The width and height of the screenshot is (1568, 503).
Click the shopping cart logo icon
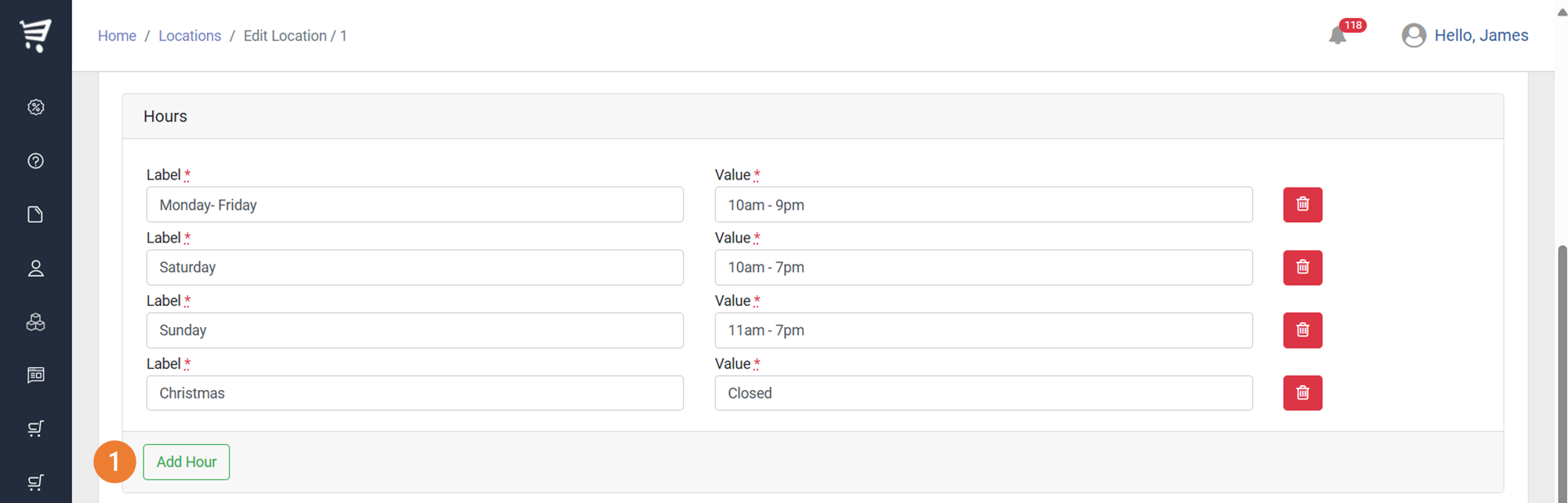[36, 35]
